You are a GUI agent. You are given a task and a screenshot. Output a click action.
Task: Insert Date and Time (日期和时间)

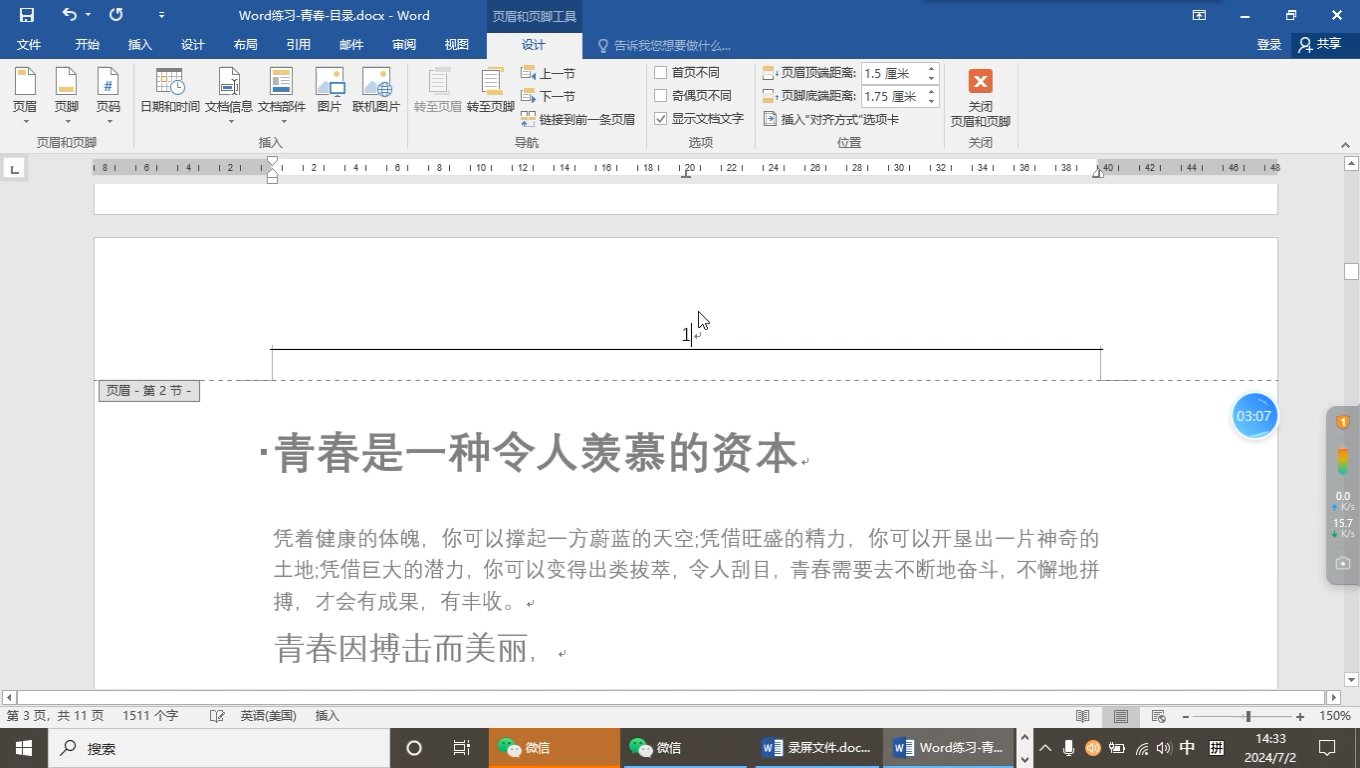click(x=170, y=91)
